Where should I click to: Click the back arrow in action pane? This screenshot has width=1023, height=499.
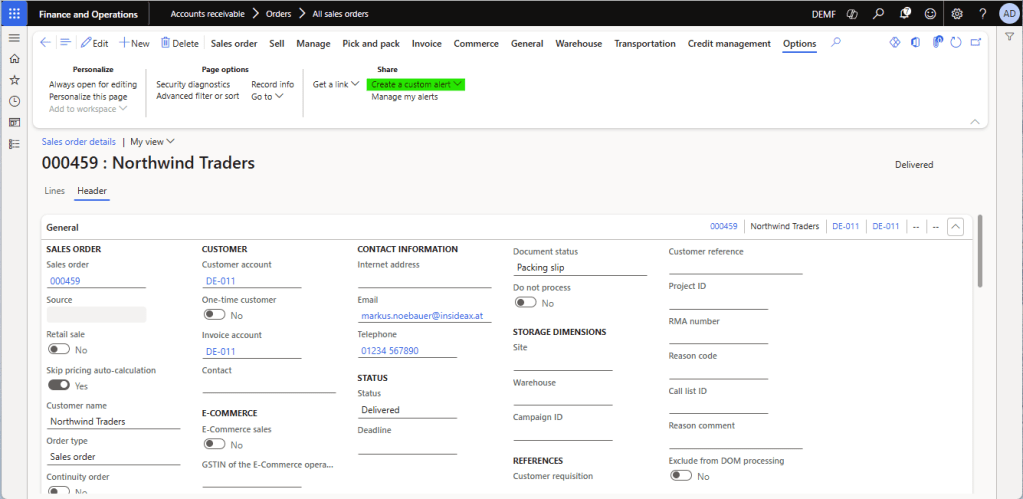click(x=45, y=43)
